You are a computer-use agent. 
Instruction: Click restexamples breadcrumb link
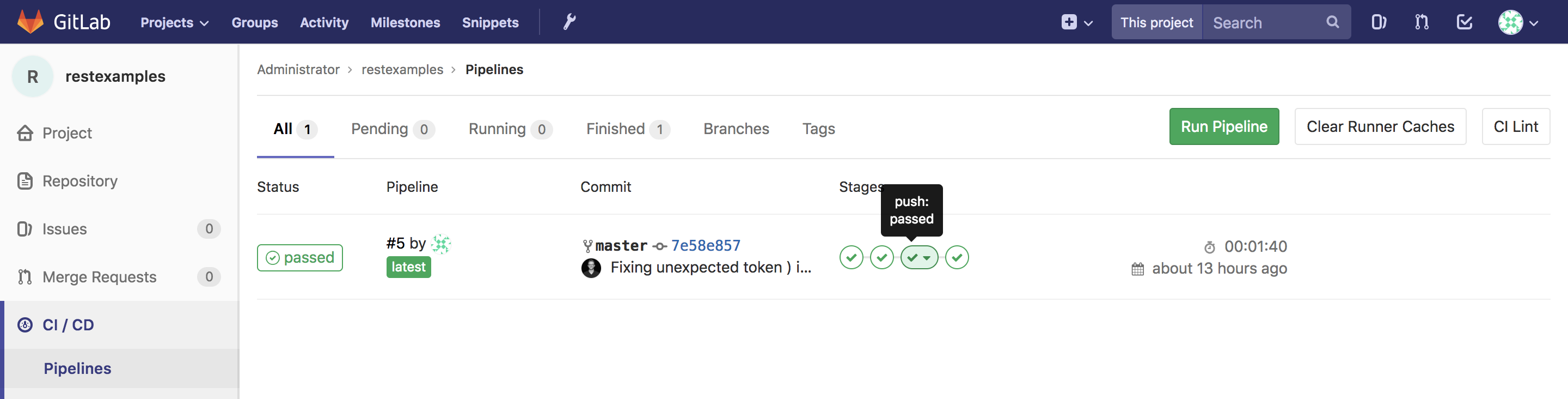(402, 69)
